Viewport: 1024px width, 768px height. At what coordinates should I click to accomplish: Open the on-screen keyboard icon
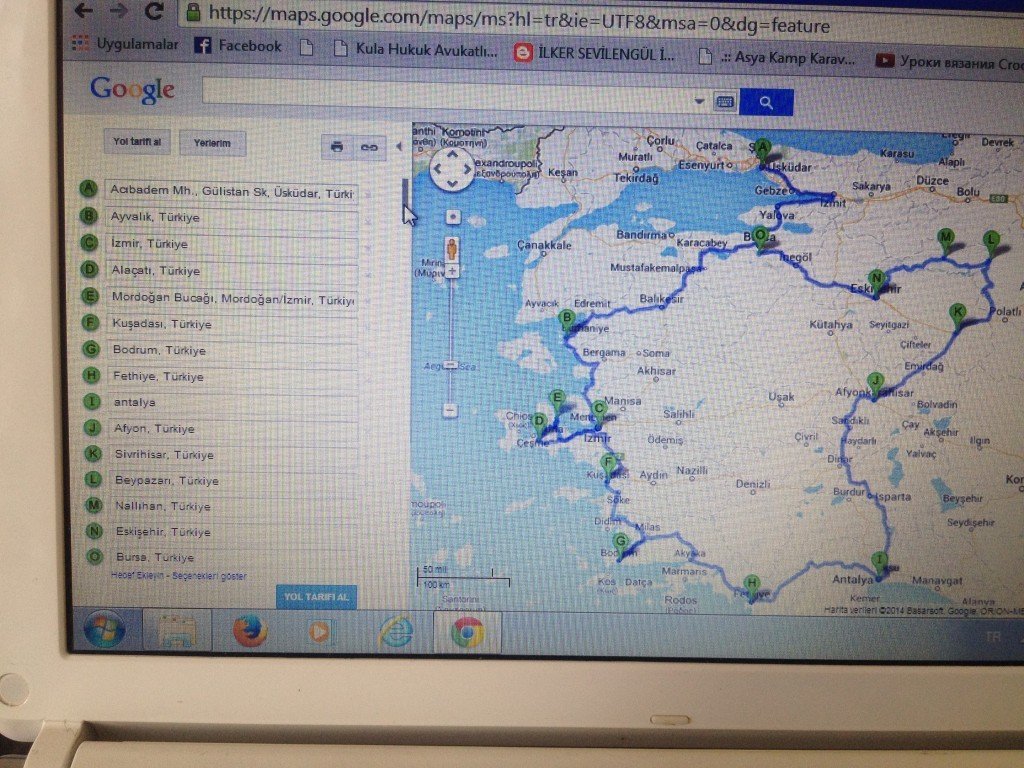click(x=724, y=102)
